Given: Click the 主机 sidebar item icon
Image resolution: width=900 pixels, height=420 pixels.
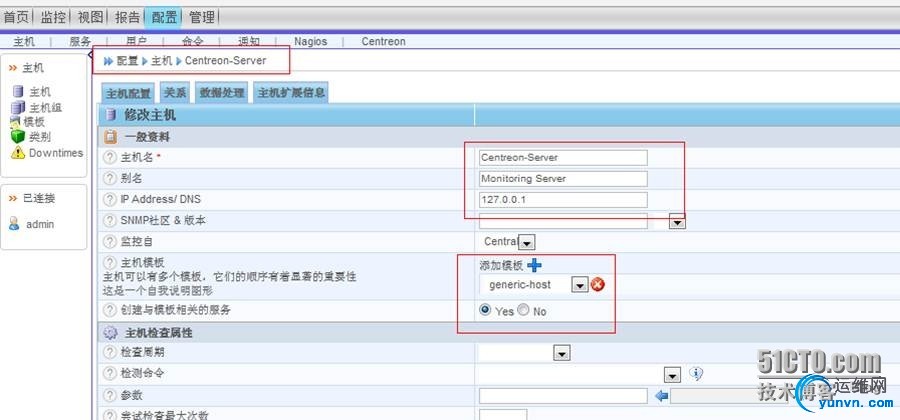Looking at the screenshot, I should (x=18, y=91).
